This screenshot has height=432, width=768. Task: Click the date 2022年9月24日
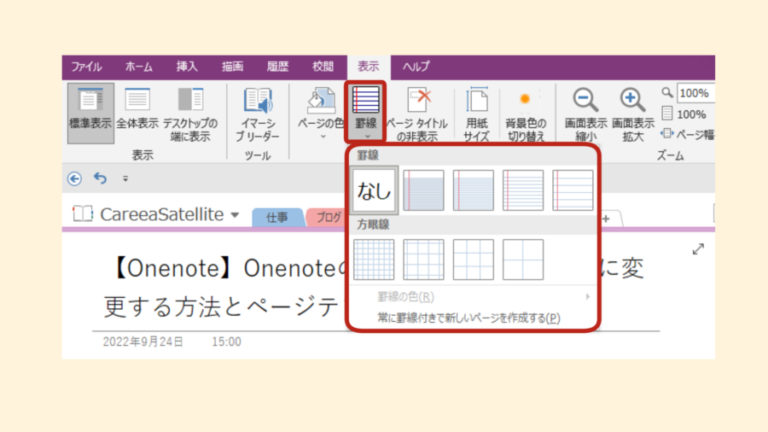point(143,342)
